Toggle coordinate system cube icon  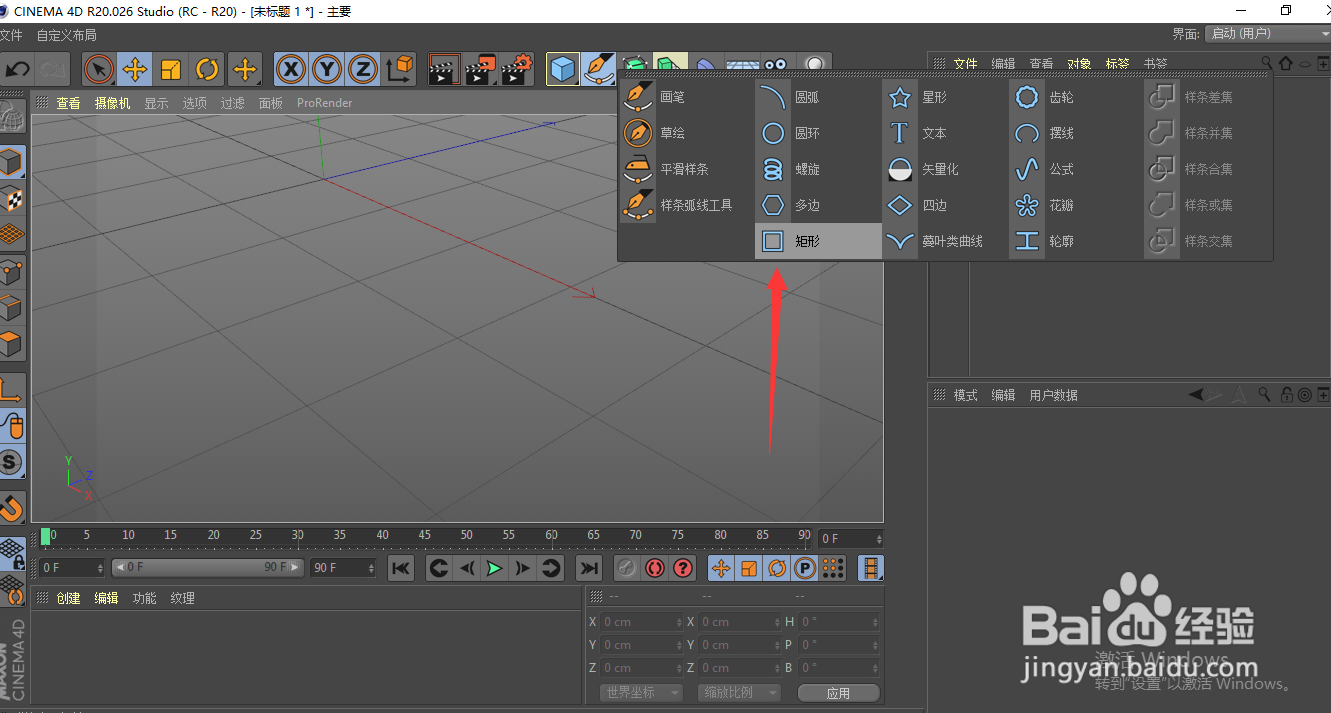400,69
